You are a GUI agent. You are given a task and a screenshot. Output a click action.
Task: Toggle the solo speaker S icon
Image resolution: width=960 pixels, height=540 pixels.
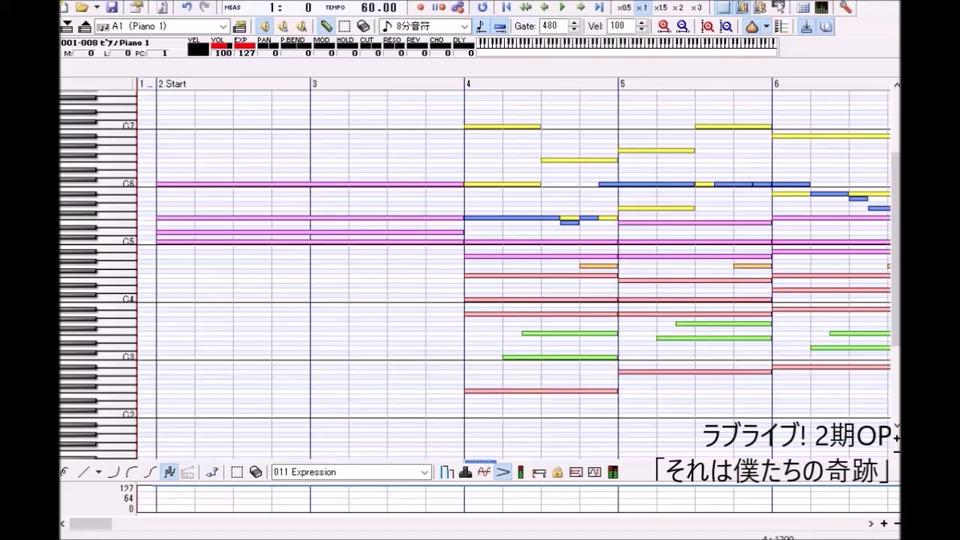[282, 26]
